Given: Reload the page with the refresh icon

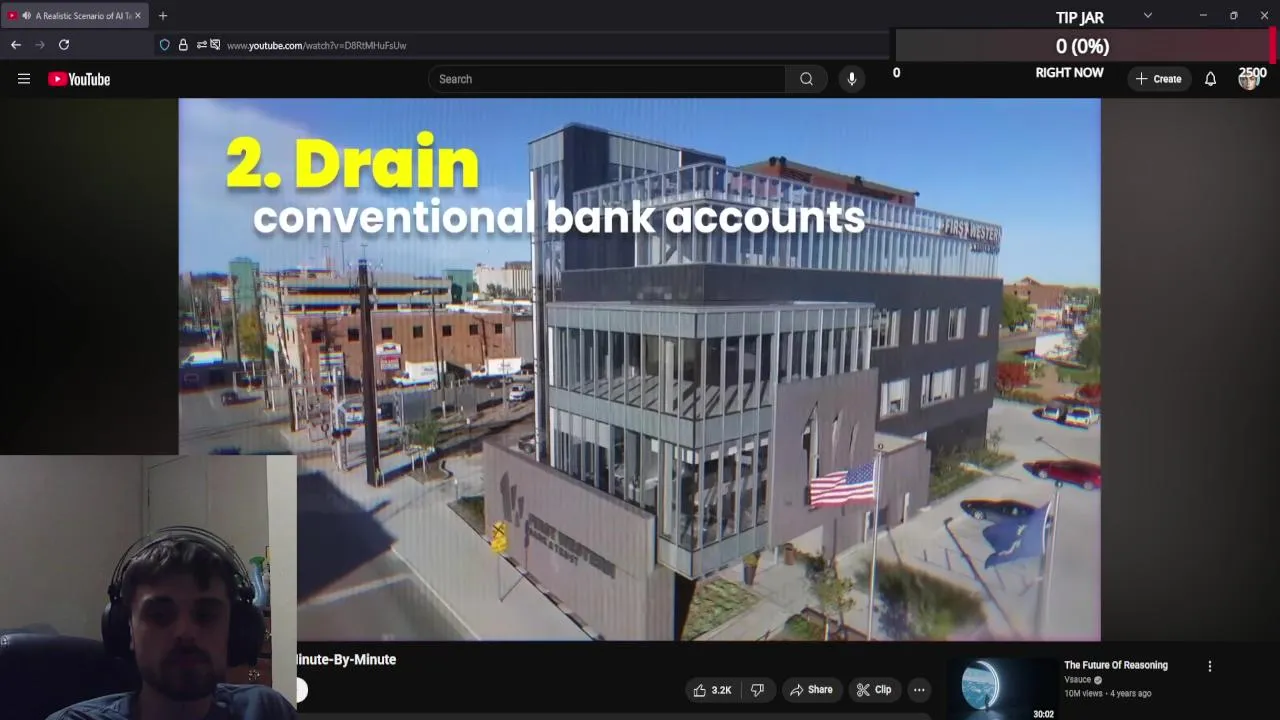Looking at the screenshot, I should pyautogui.click(x=64, y=45).
